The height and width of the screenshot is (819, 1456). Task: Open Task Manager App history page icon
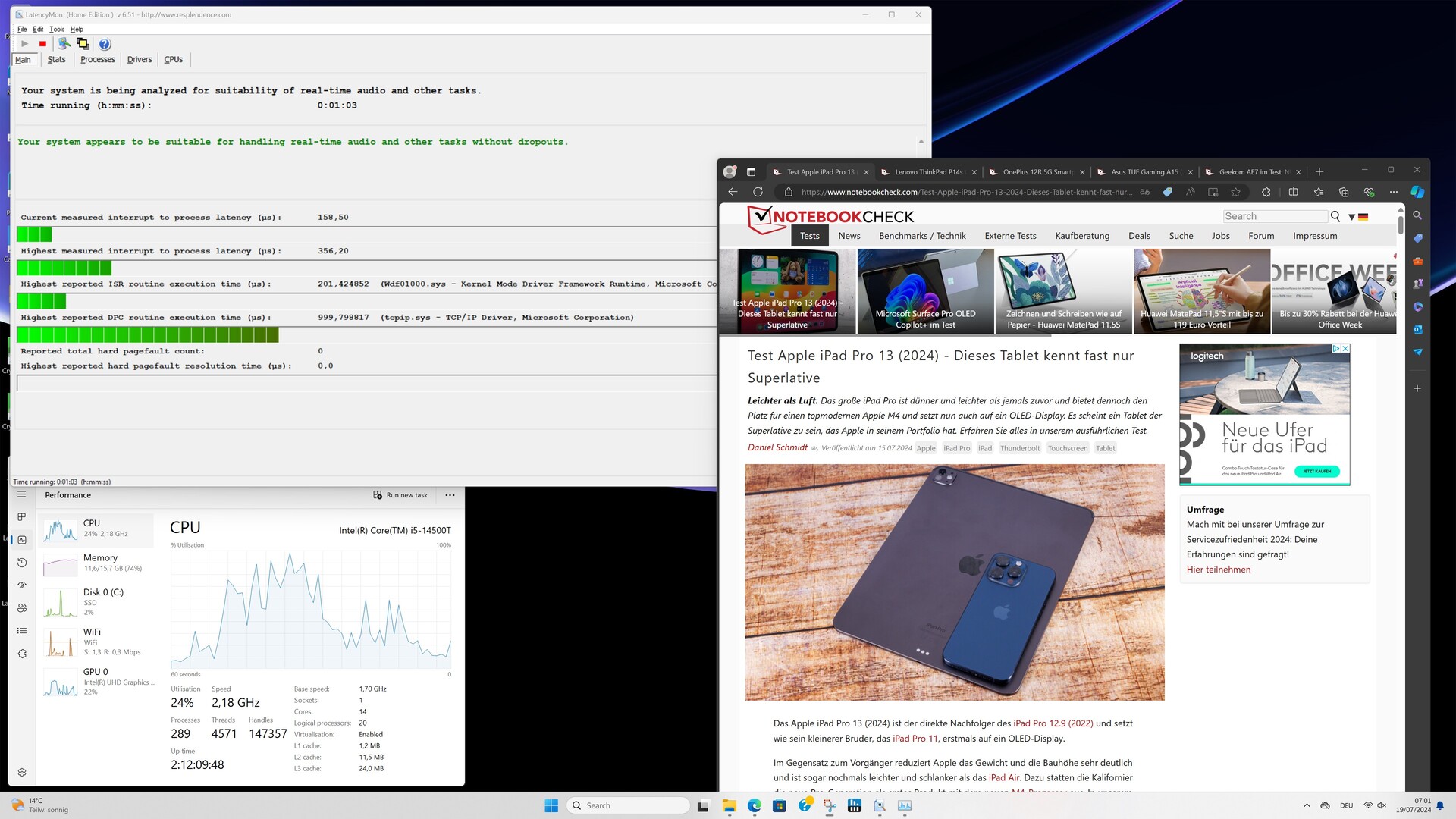tap(22, 563)
